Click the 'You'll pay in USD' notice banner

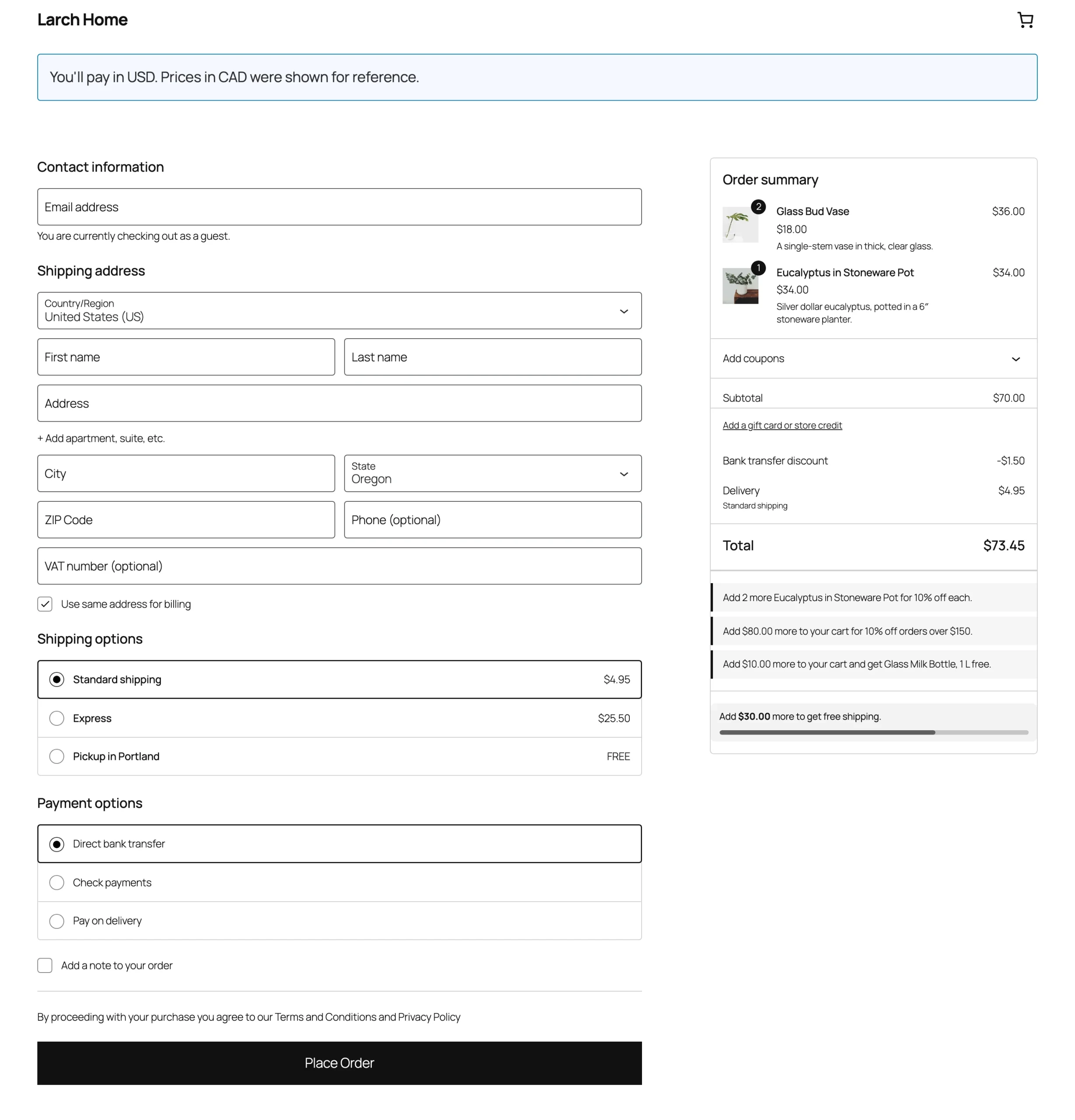[537, 77]
